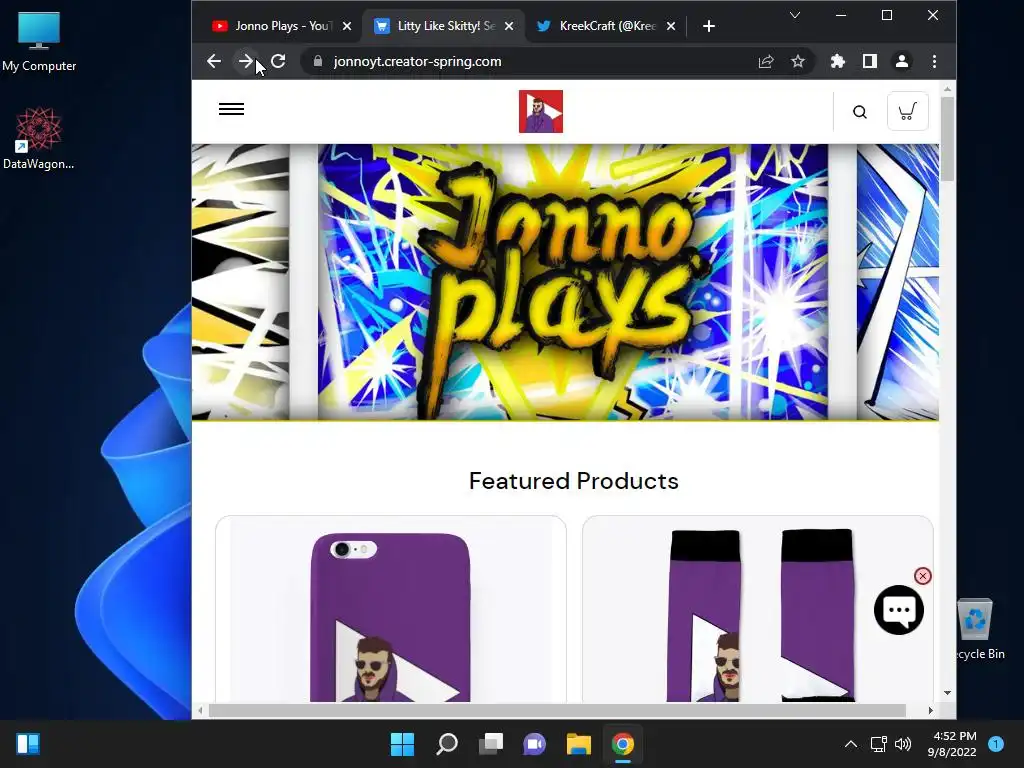Open the Widgets panel on taskbar
The width and height of the screenshot is (1024, 768).
coord(28,744)
